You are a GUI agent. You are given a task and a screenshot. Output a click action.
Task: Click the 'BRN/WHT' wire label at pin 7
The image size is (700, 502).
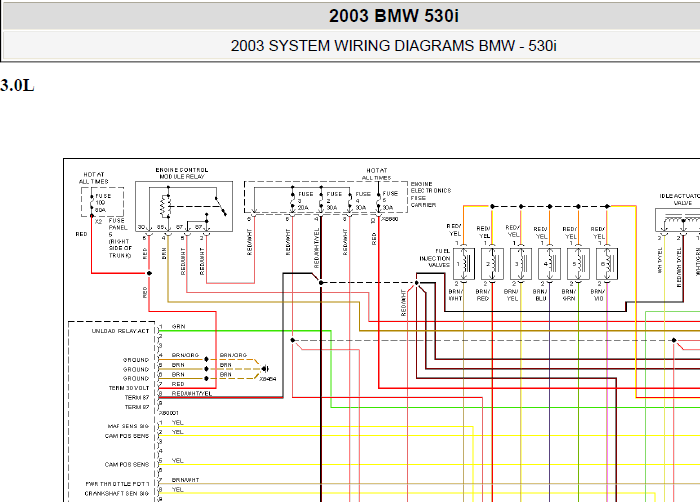click(185, 480)
